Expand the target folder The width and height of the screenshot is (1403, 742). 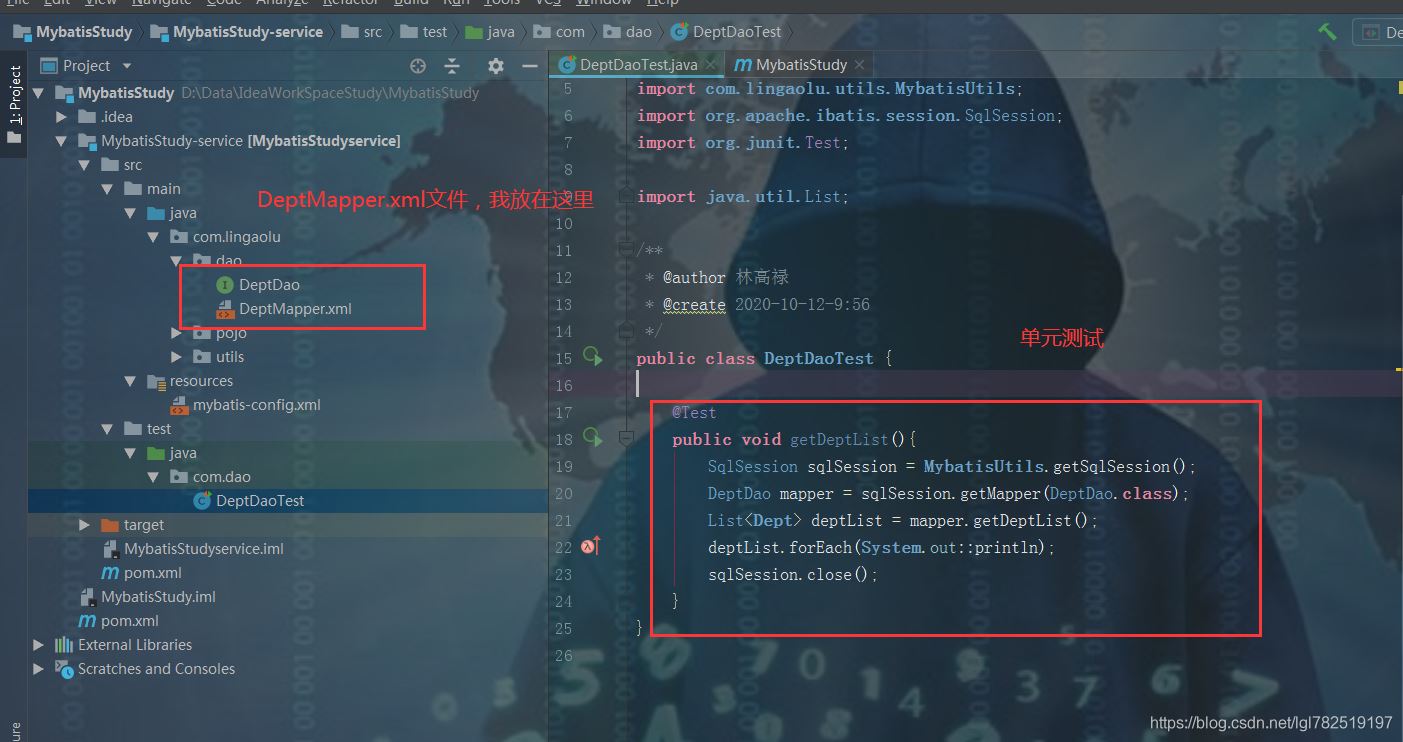click(x=84, y=524)
